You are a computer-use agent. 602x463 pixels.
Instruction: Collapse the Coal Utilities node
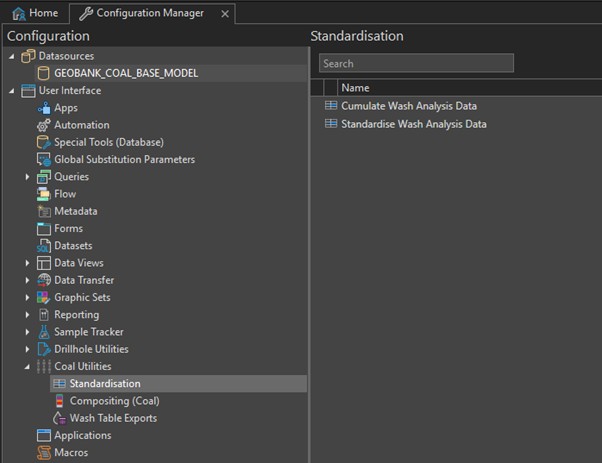(28, 367)
